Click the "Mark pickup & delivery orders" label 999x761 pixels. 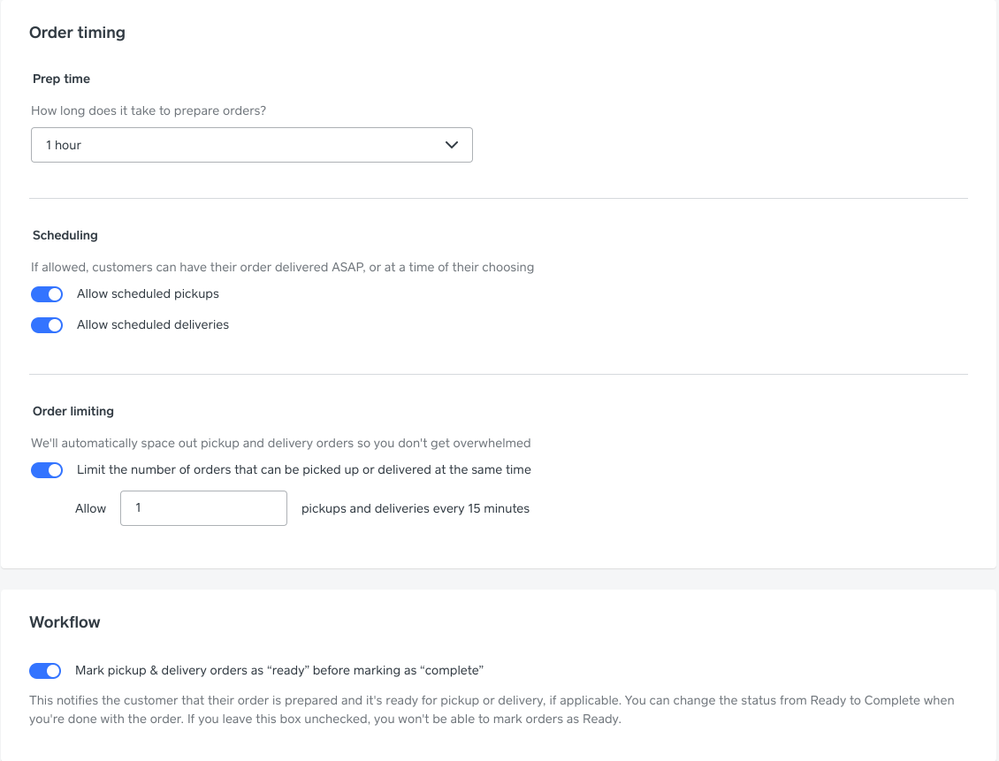pos(279,671)
